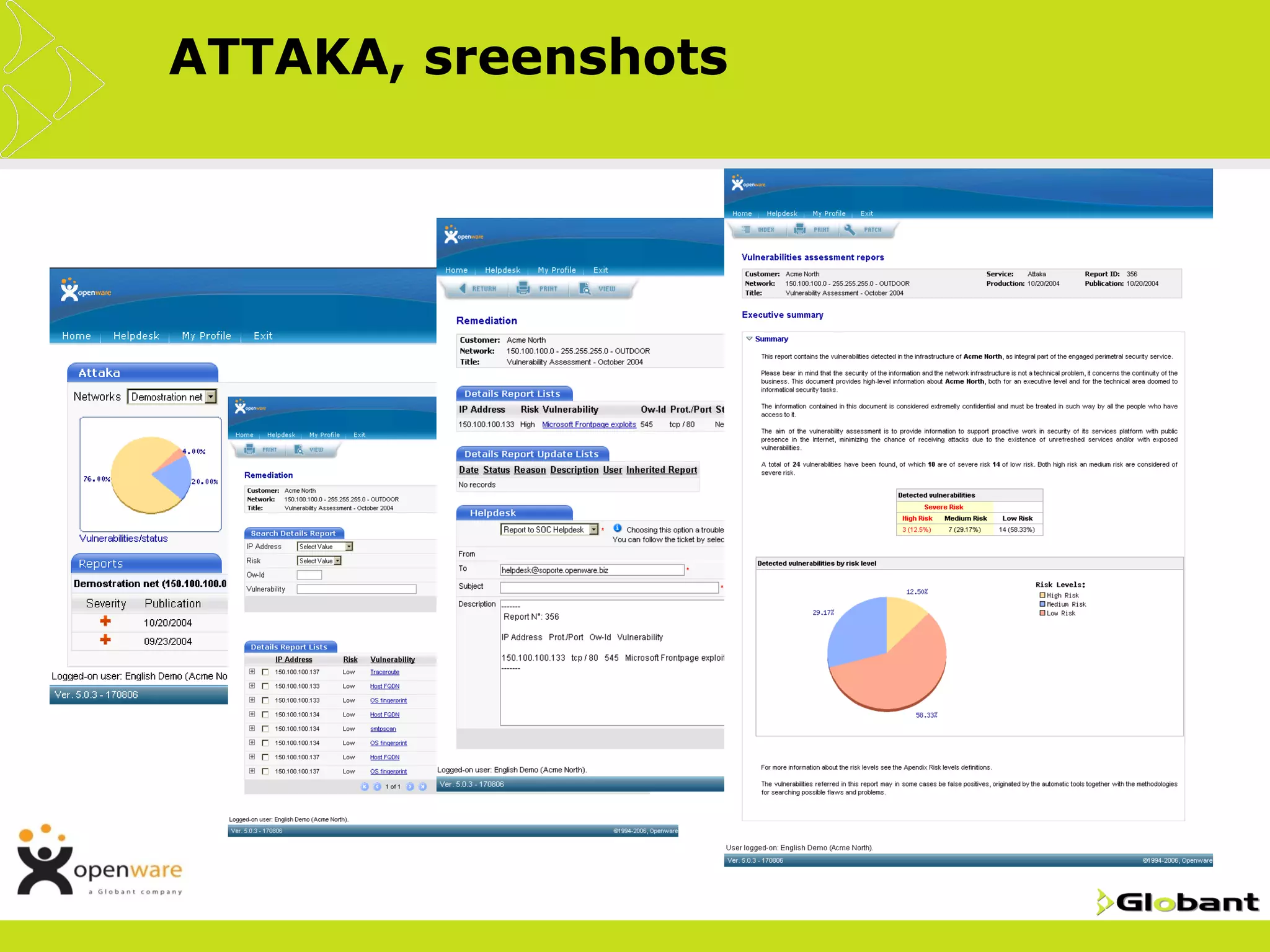
Task: Click Exit menu on vulnerabilities assessment report
Action: tap(867, 214)
